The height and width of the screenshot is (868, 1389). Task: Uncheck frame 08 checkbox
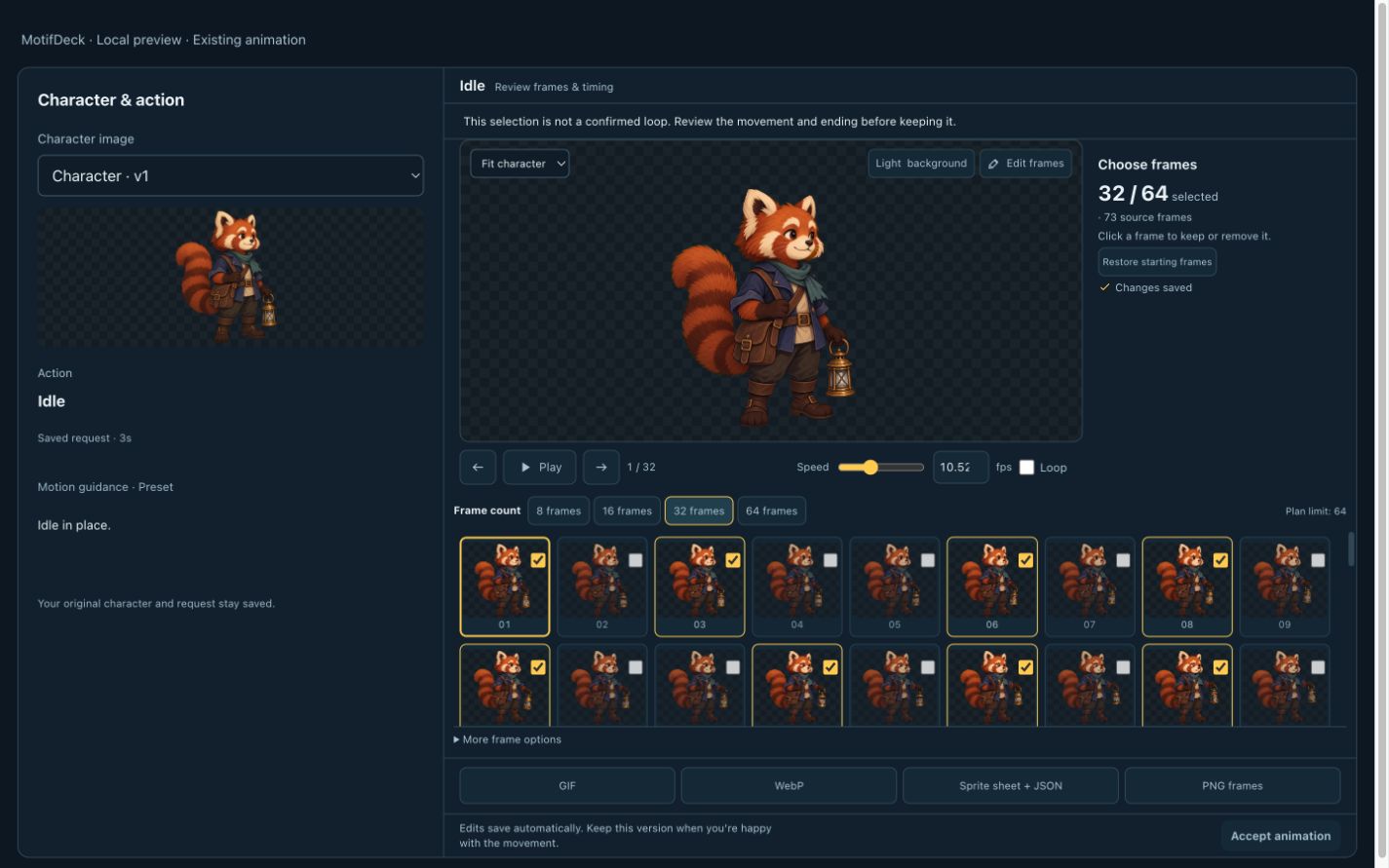[1220, 560]
